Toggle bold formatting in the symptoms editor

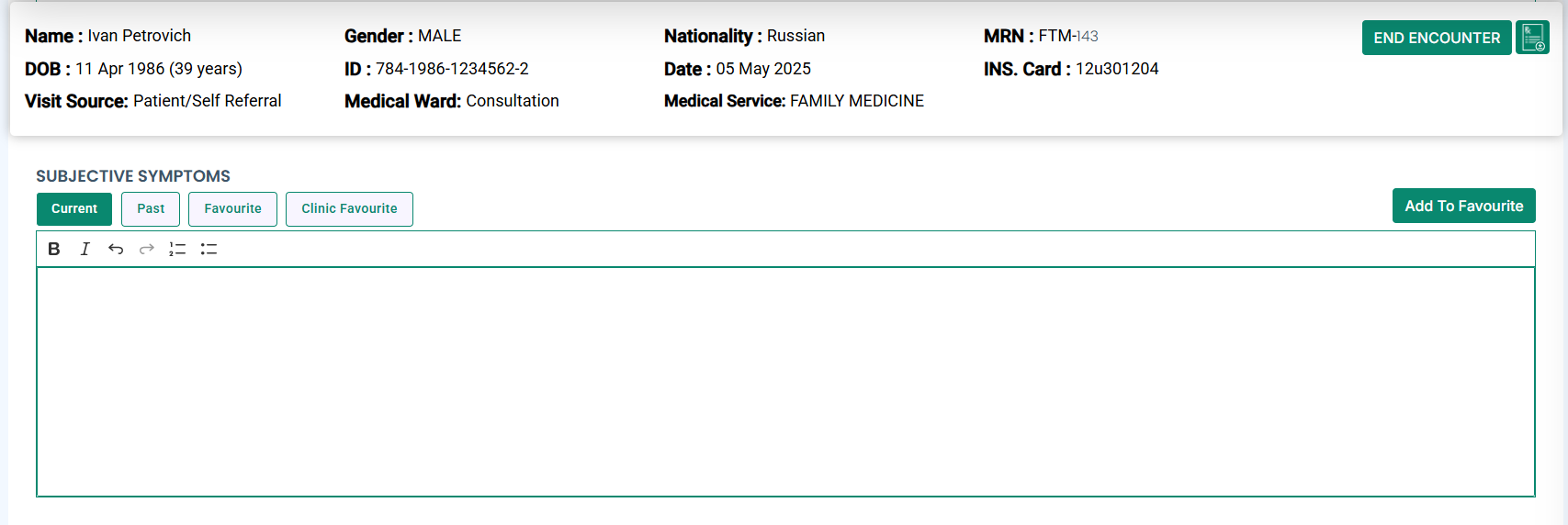[x=54, y=249]
